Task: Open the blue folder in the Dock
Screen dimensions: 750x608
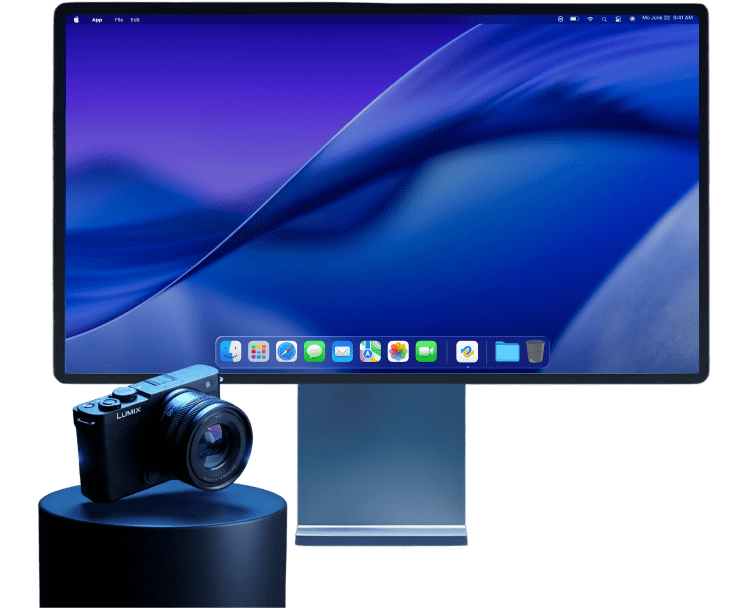Action: click(x=507, y=352)
